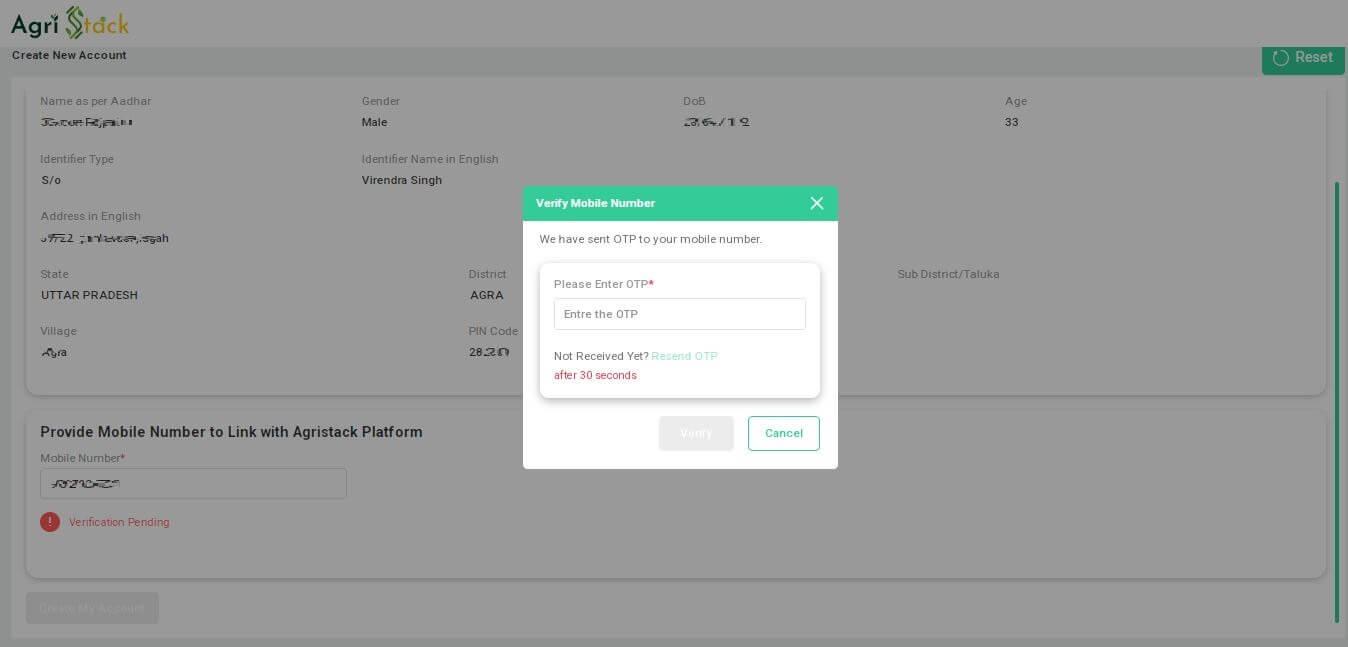
Task: Close the Verify Mobile Number dialog
Action: click(x=817, y=203)
